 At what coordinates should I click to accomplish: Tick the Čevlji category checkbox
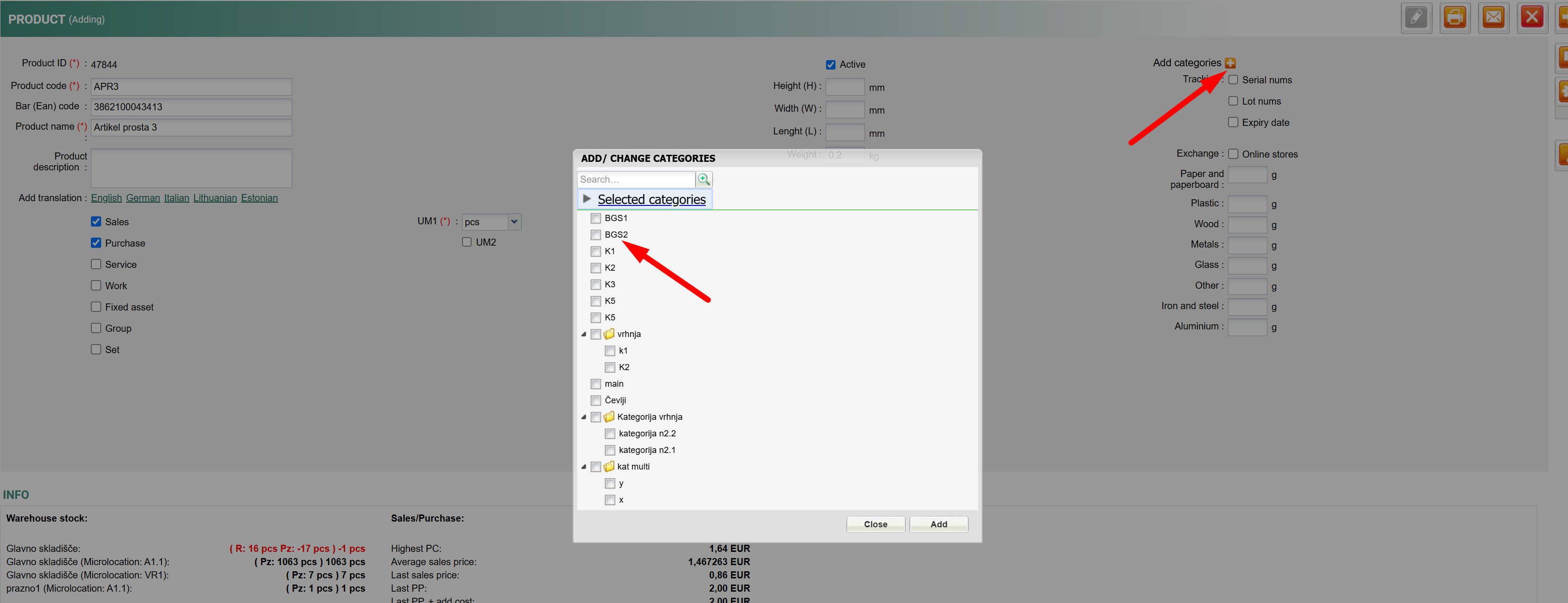[x=596, y=400]
